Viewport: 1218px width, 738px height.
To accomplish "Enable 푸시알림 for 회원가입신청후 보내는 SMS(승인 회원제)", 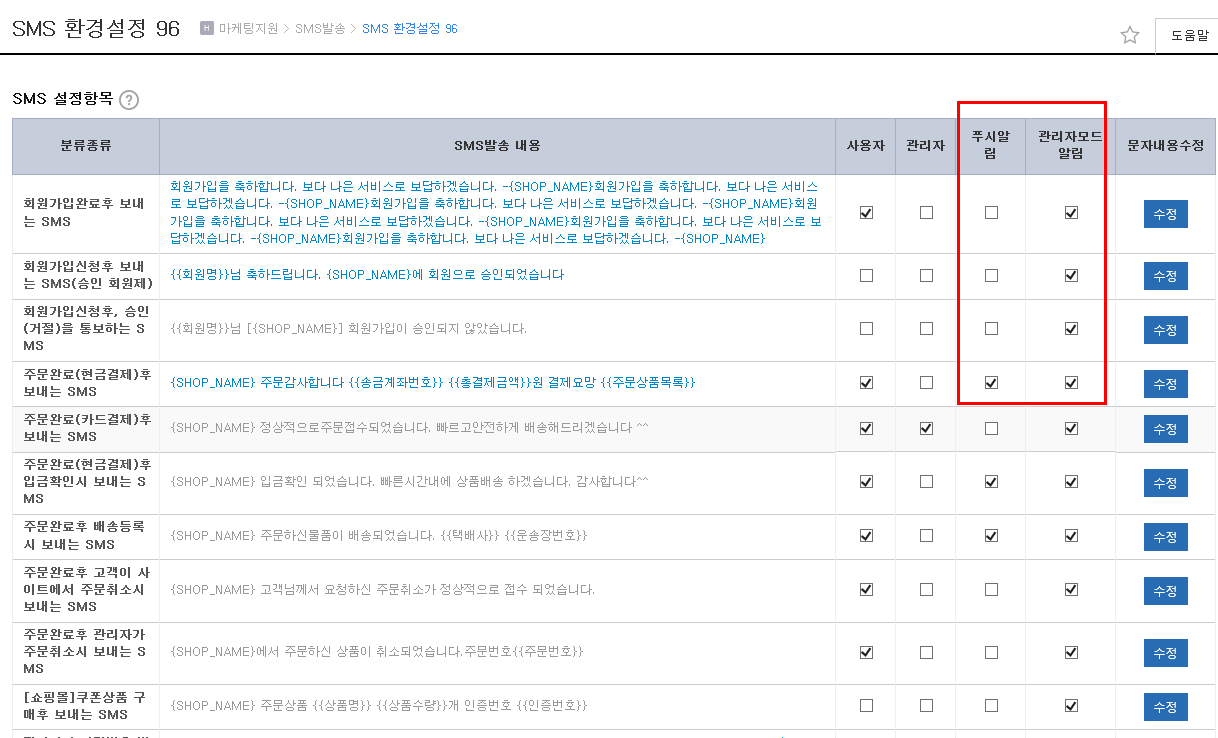I will pos(991,276).
